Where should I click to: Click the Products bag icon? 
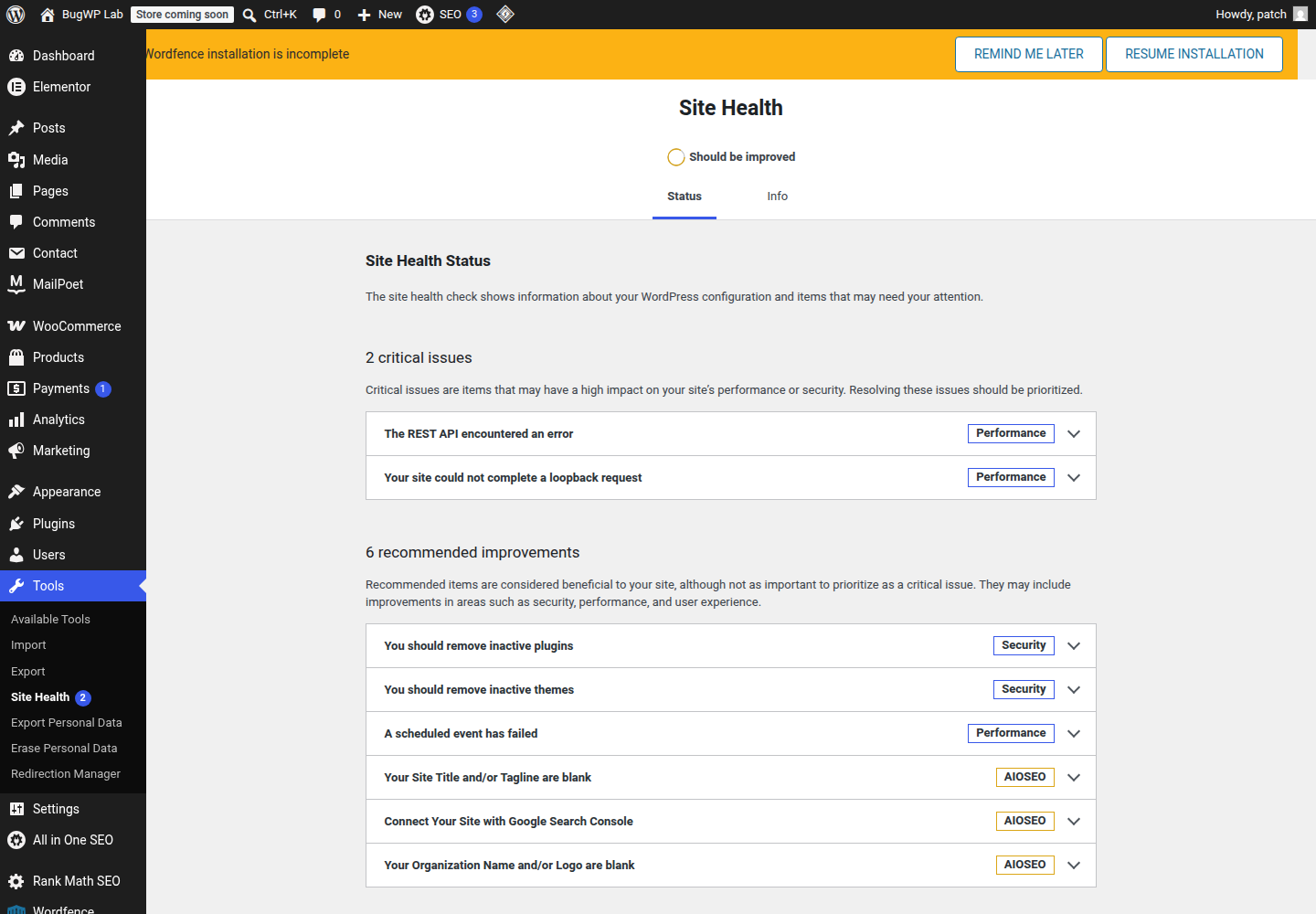tap(16, 357)
